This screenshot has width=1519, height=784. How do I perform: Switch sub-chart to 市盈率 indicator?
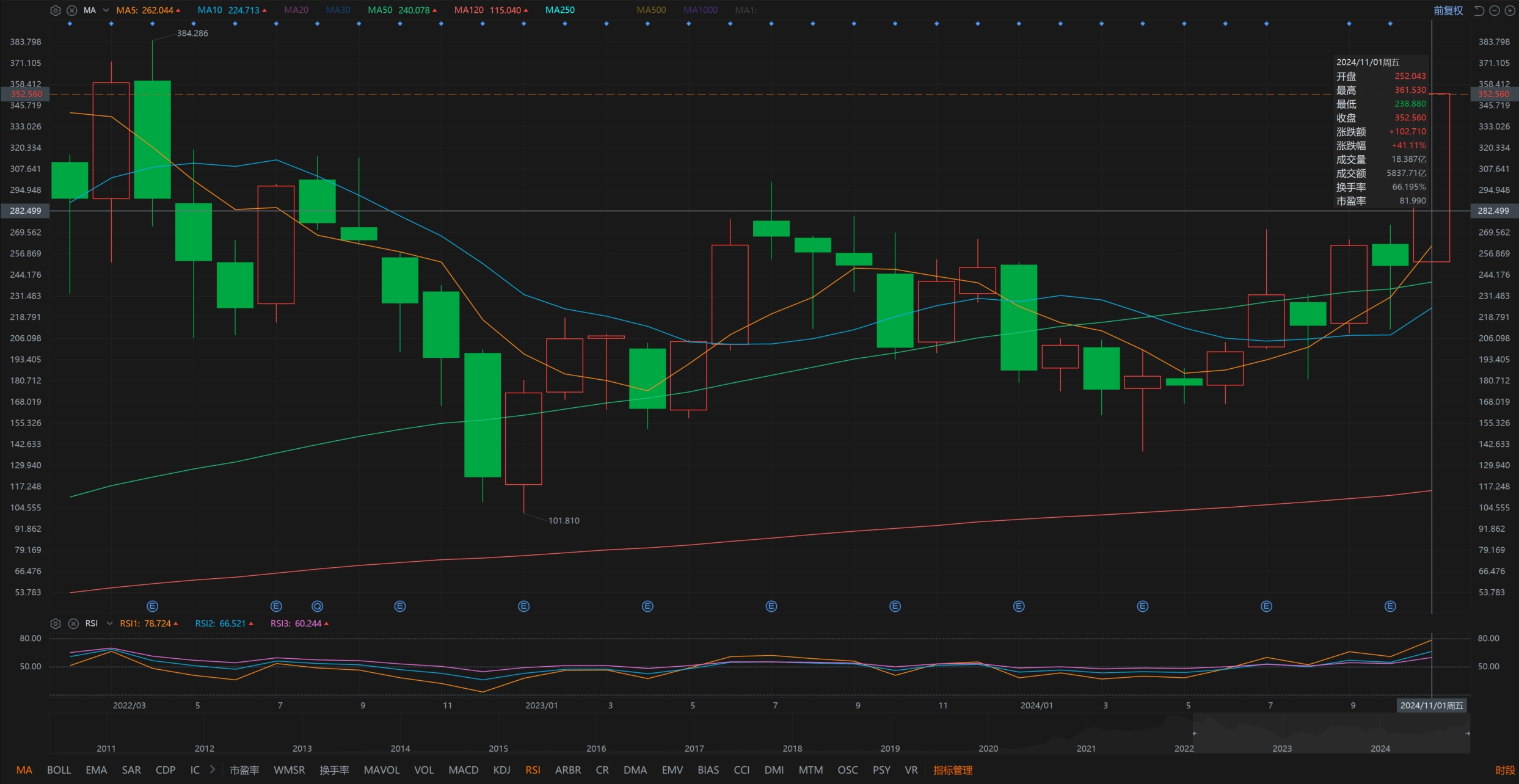click(244, 770)
